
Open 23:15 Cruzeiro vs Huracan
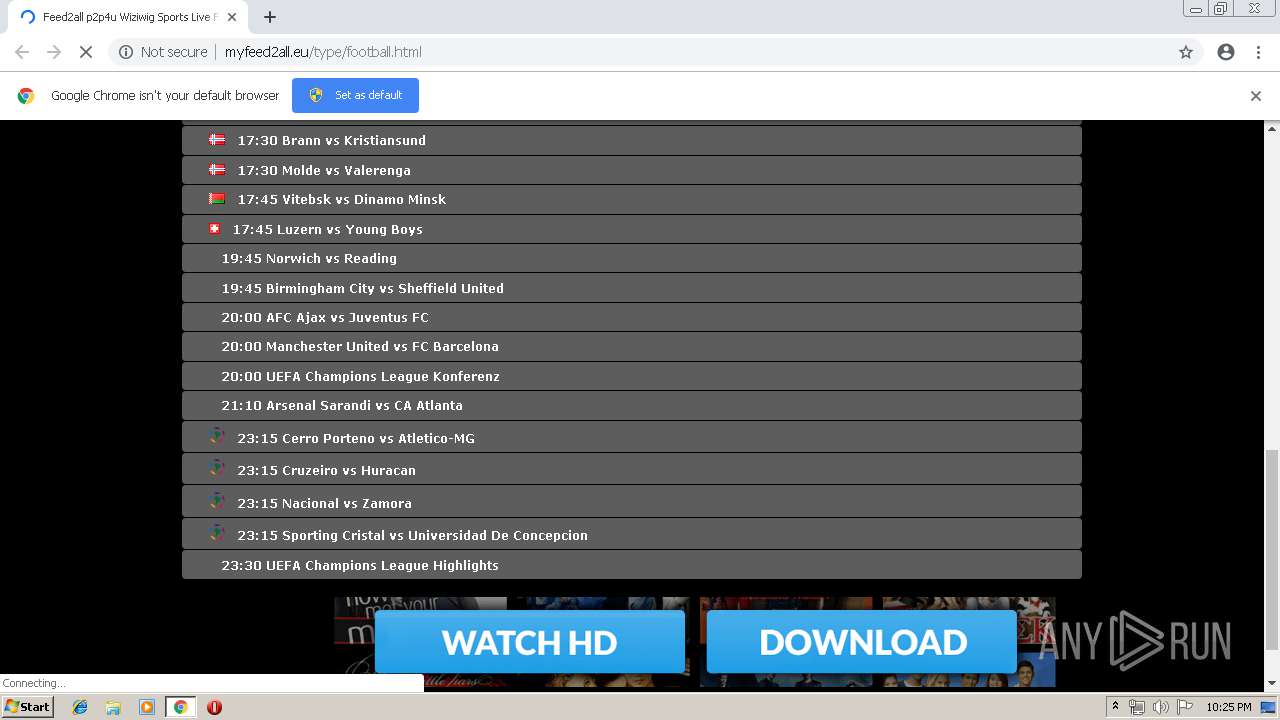point(632,469)
